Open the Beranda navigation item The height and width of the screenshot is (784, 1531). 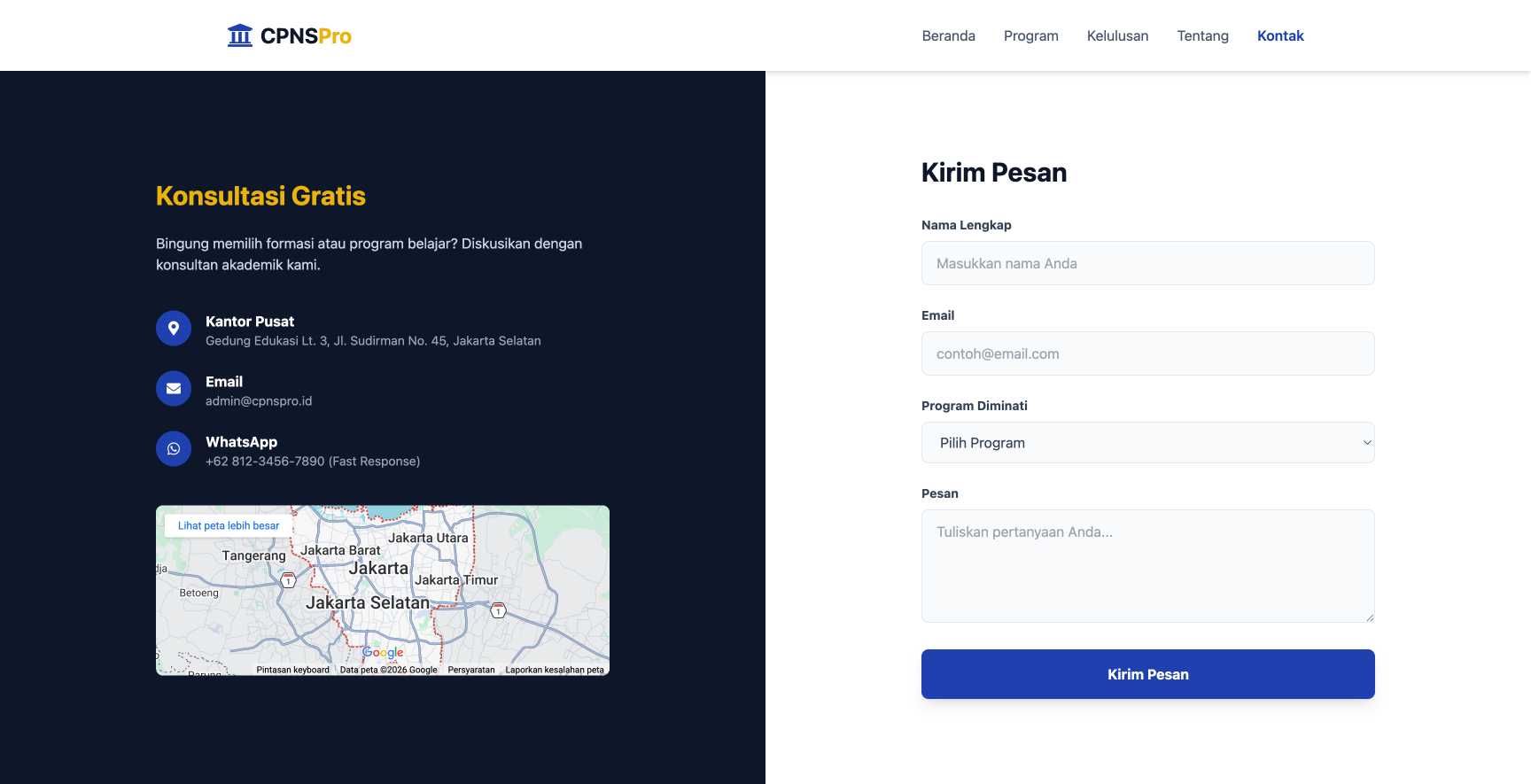pos(948,35)
